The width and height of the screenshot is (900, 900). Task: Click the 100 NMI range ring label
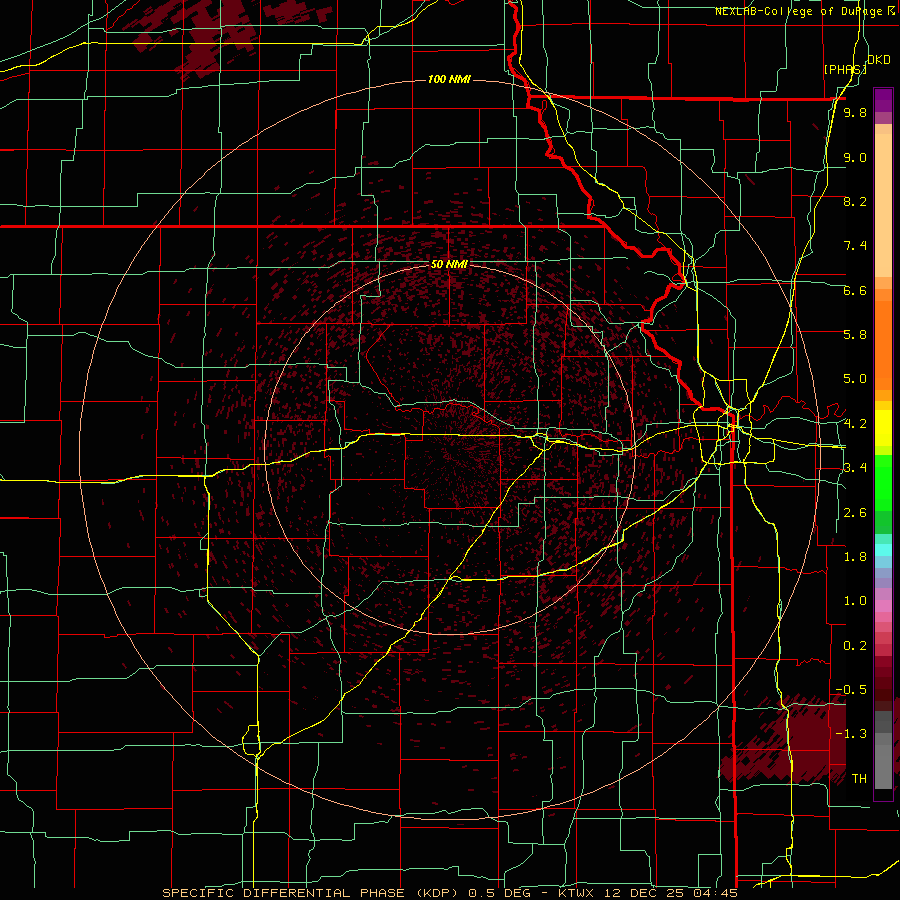449,79
